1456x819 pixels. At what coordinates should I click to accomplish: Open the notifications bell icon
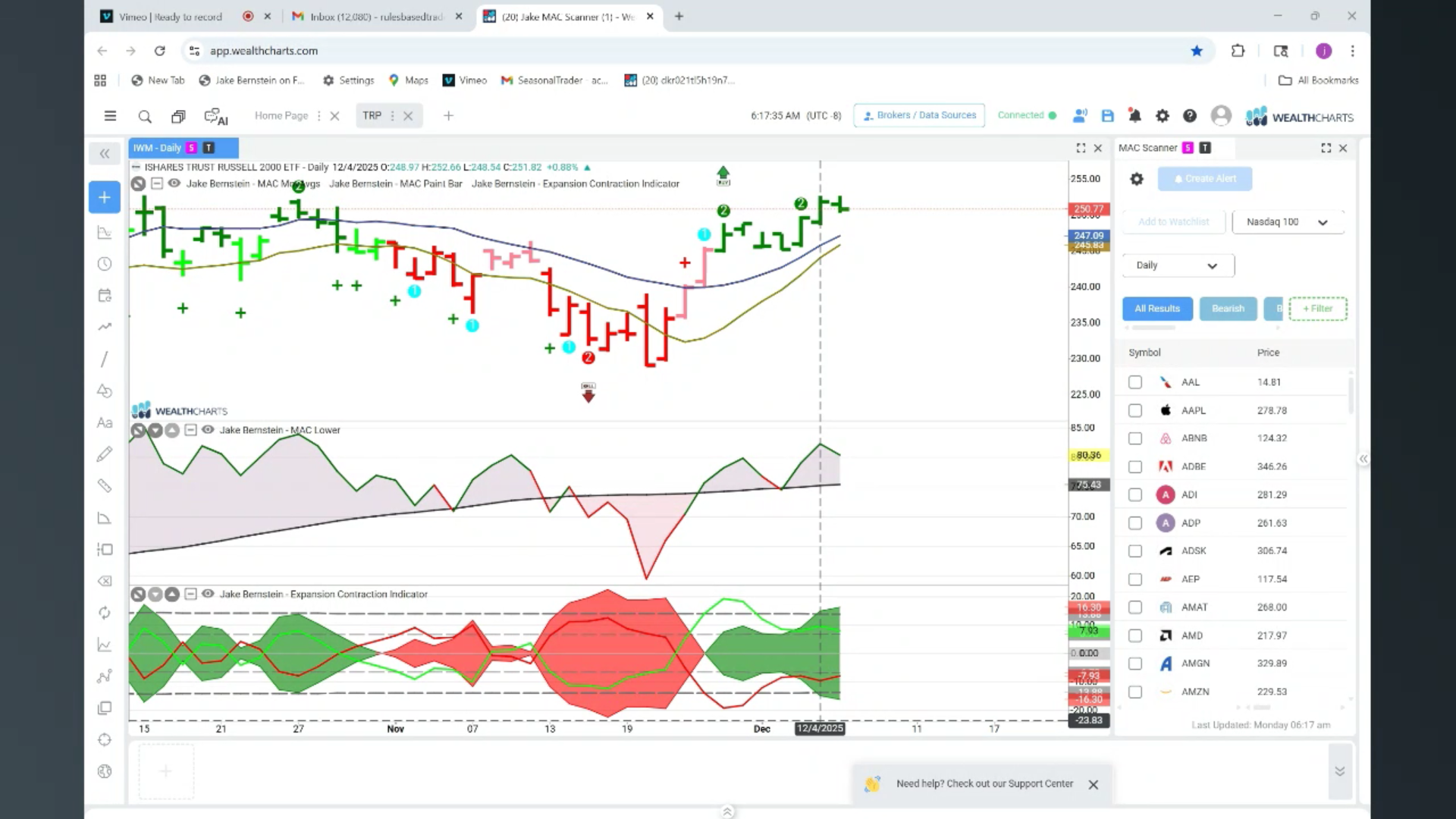tap(1134, 116)
